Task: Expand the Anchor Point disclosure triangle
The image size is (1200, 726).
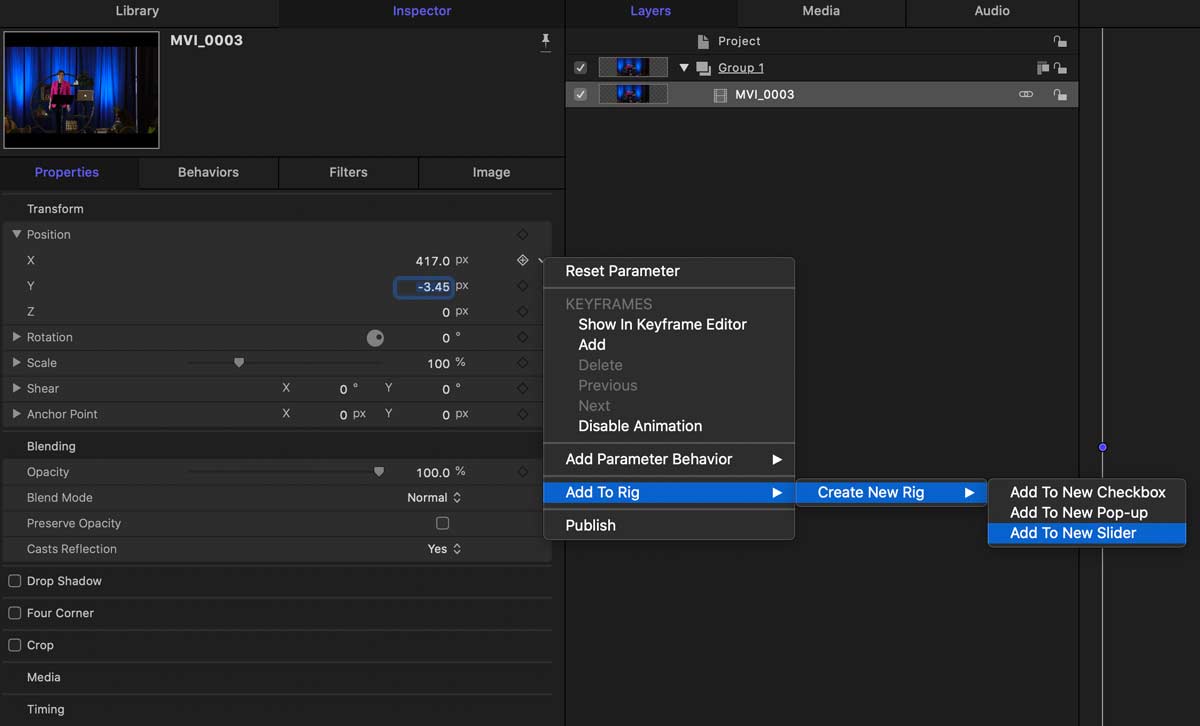Action: (16, 414)
